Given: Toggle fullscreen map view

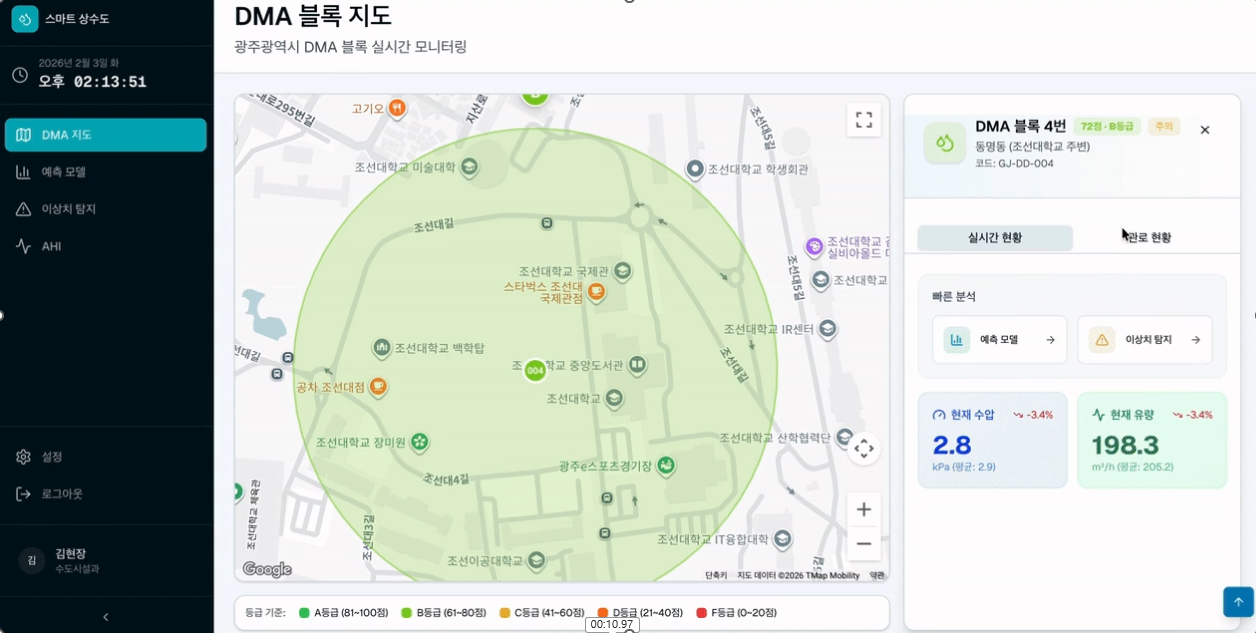Looking at the screenshot, I should tap(864, 120).
